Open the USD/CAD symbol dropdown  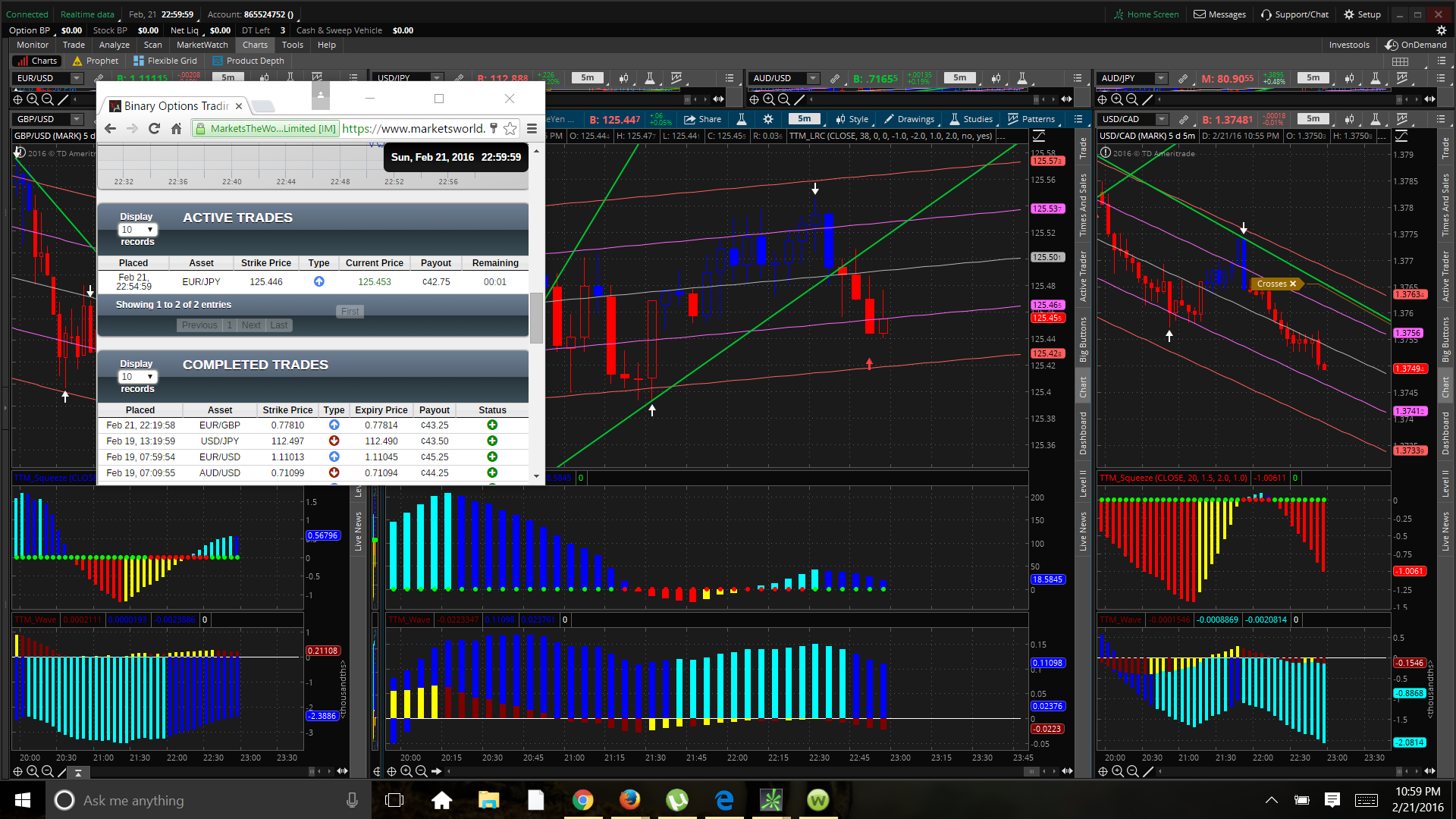1162,119
